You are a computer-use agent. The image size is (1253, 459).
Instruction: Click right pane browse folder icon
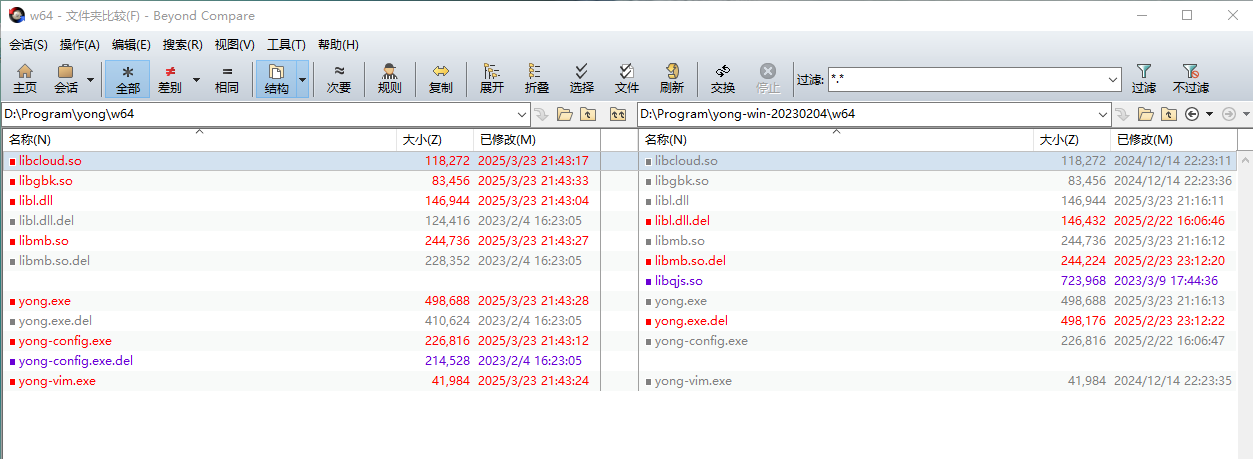1146,114
